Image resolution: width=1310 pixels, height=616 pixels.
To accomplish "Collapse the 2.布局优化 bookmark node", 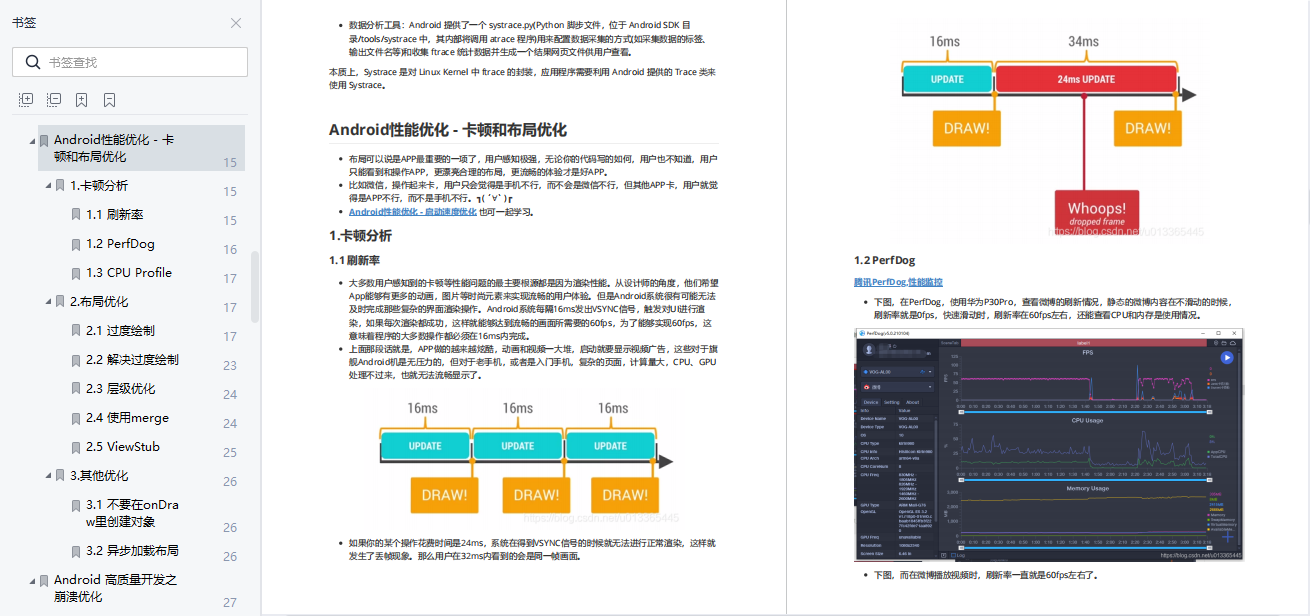I will click(x=48, y=302).
